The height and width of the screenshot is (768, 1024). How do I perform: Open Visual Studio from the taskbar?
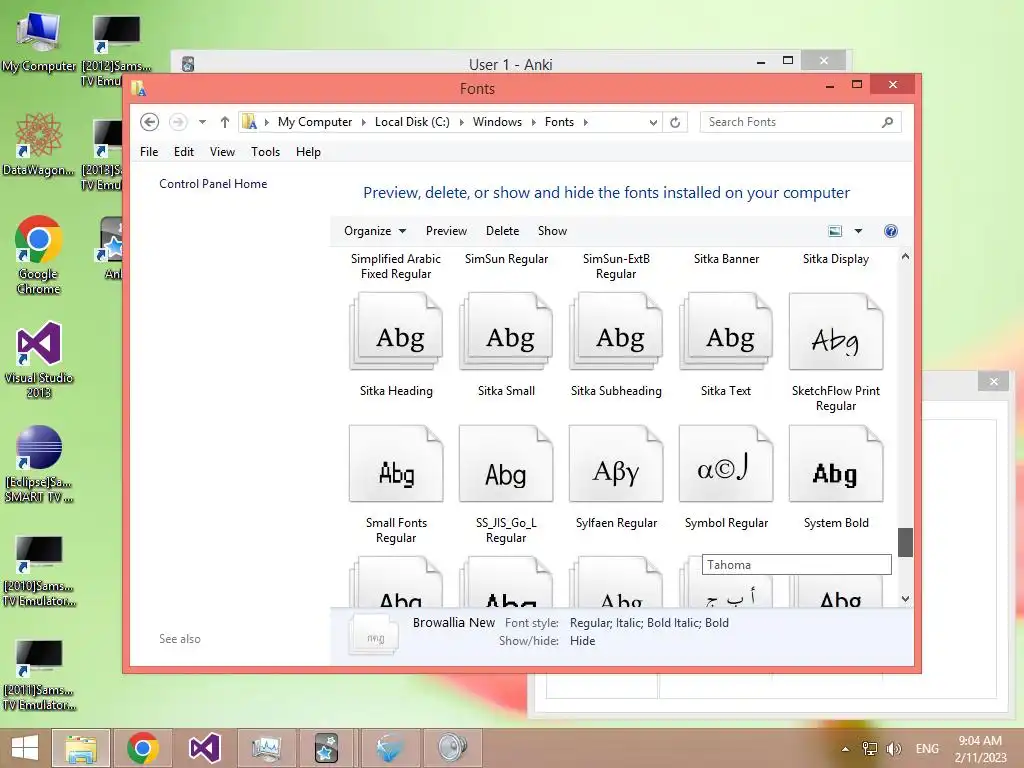[204, 748]
